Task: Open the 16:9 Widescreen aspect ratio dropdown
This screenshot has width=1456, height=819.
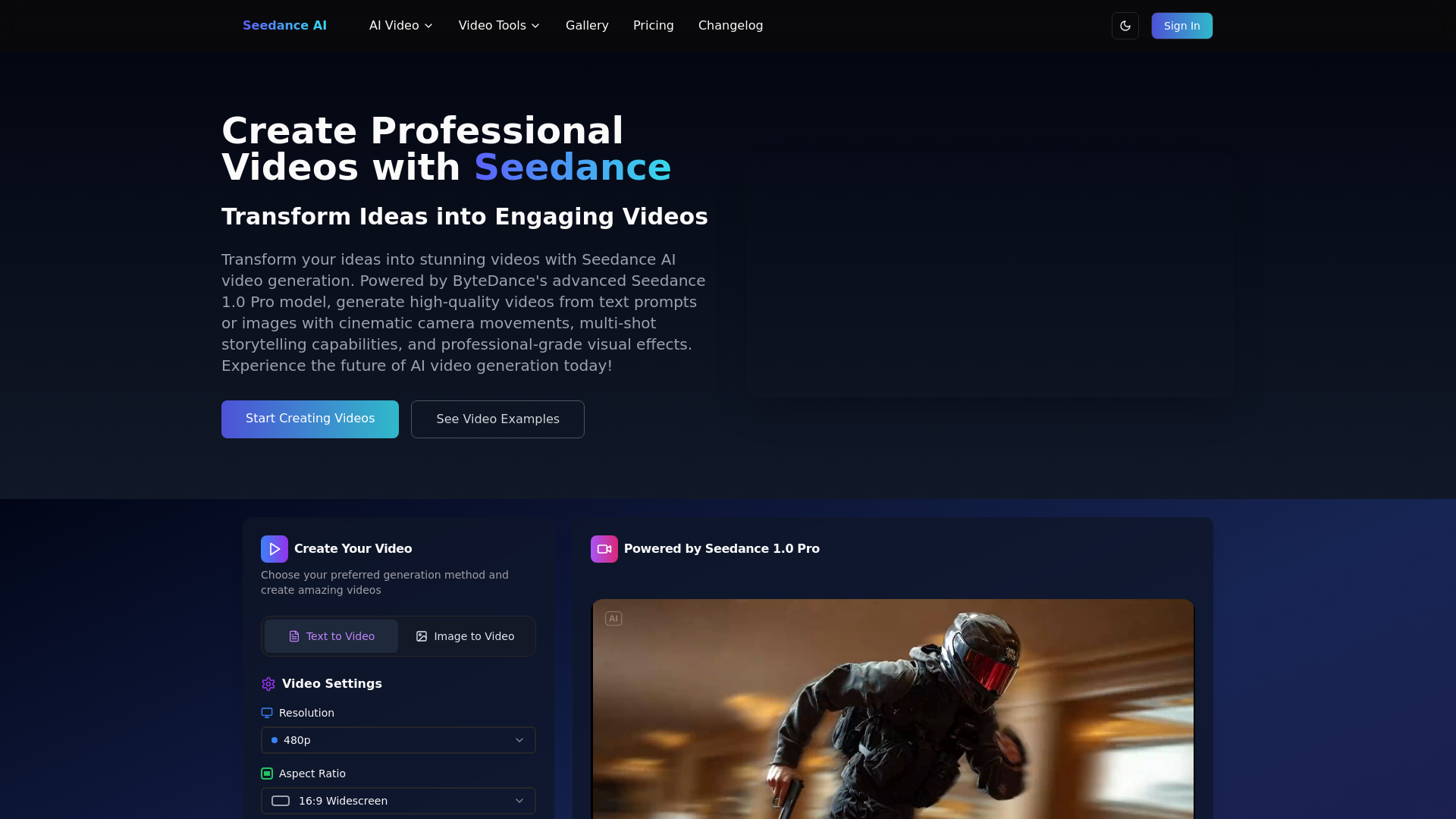Action: (398, 801)
